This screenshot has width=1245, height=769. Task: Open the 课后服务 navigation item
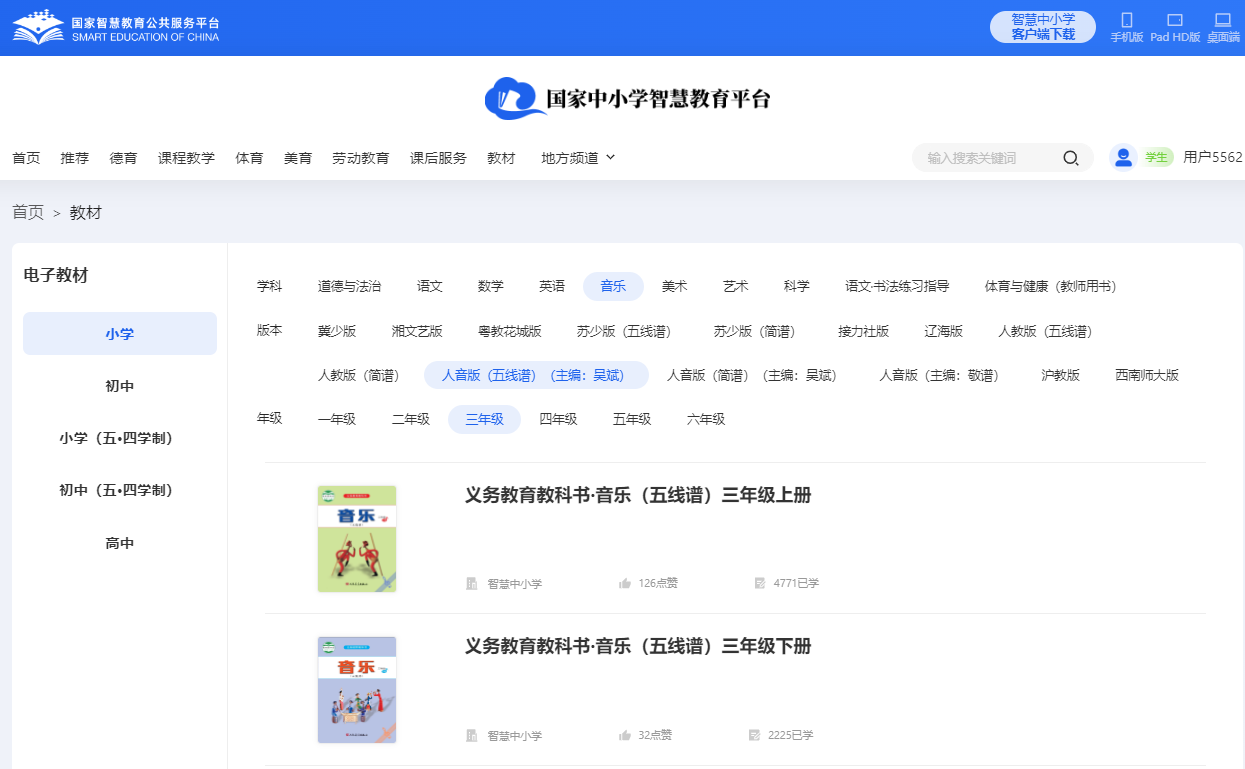438,158
